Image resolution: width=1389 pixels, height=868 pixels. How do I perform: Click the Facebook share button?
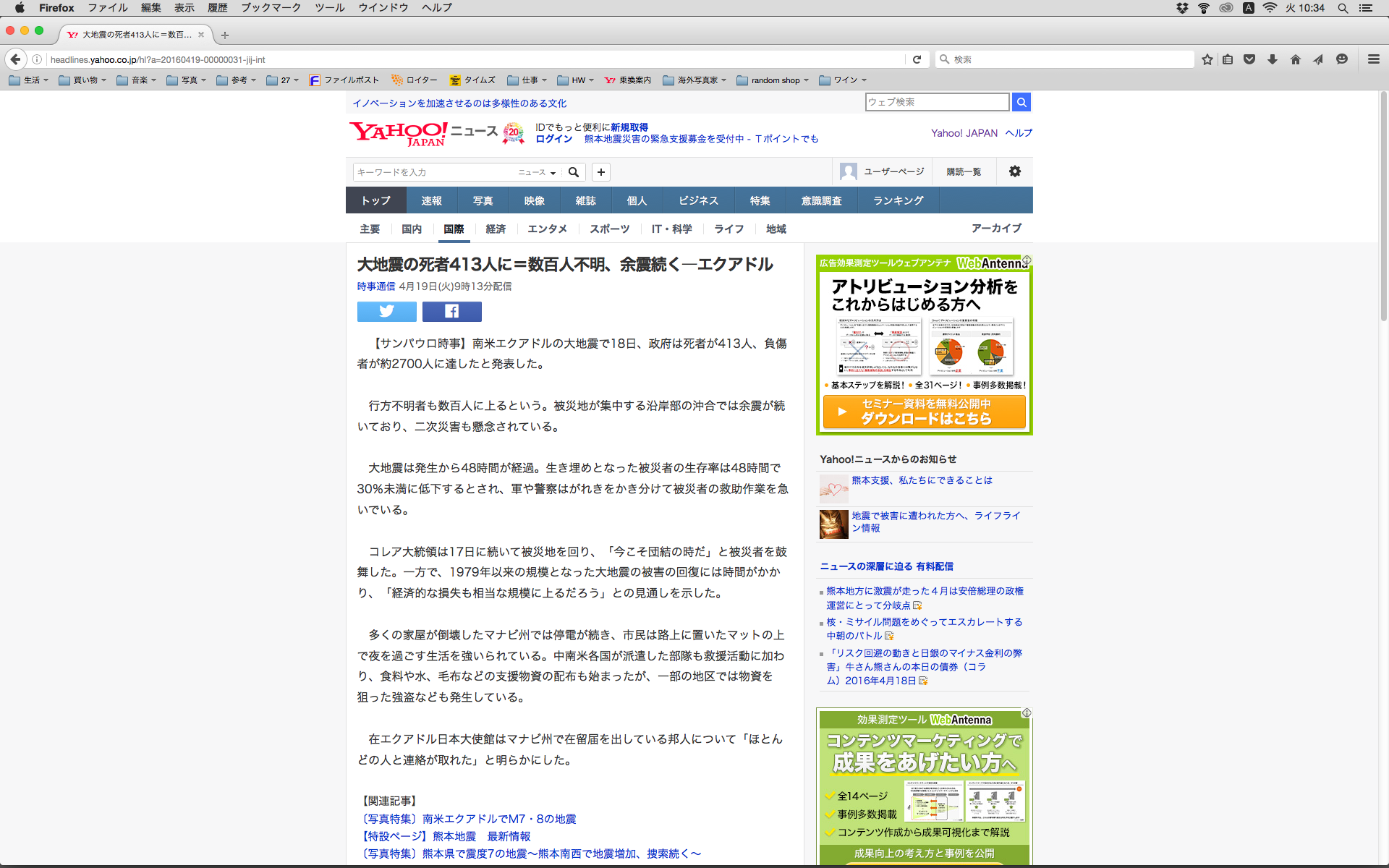point(451,311)
